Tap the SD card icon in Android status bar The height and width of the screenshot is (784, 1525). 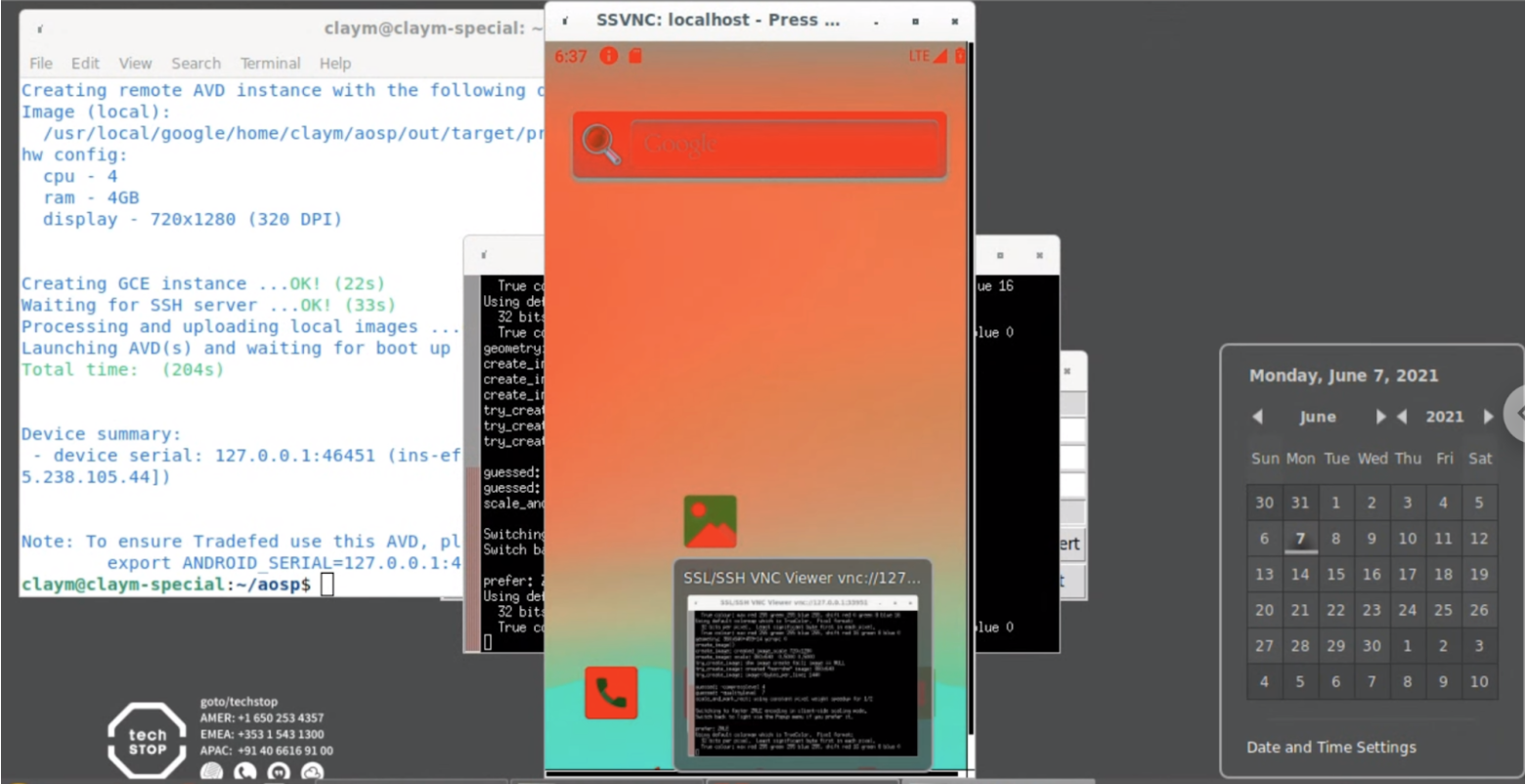tap(635, 56)
